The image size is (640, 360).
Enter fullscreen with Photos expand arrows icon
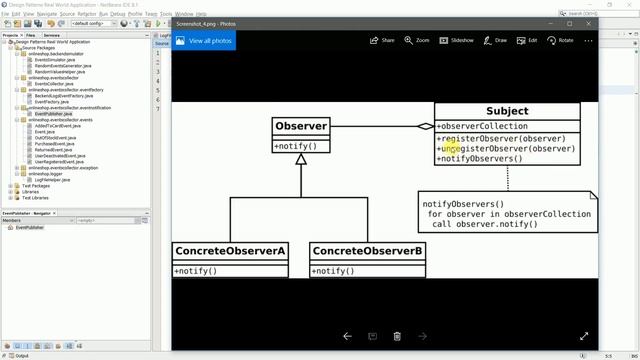[584, 336]
